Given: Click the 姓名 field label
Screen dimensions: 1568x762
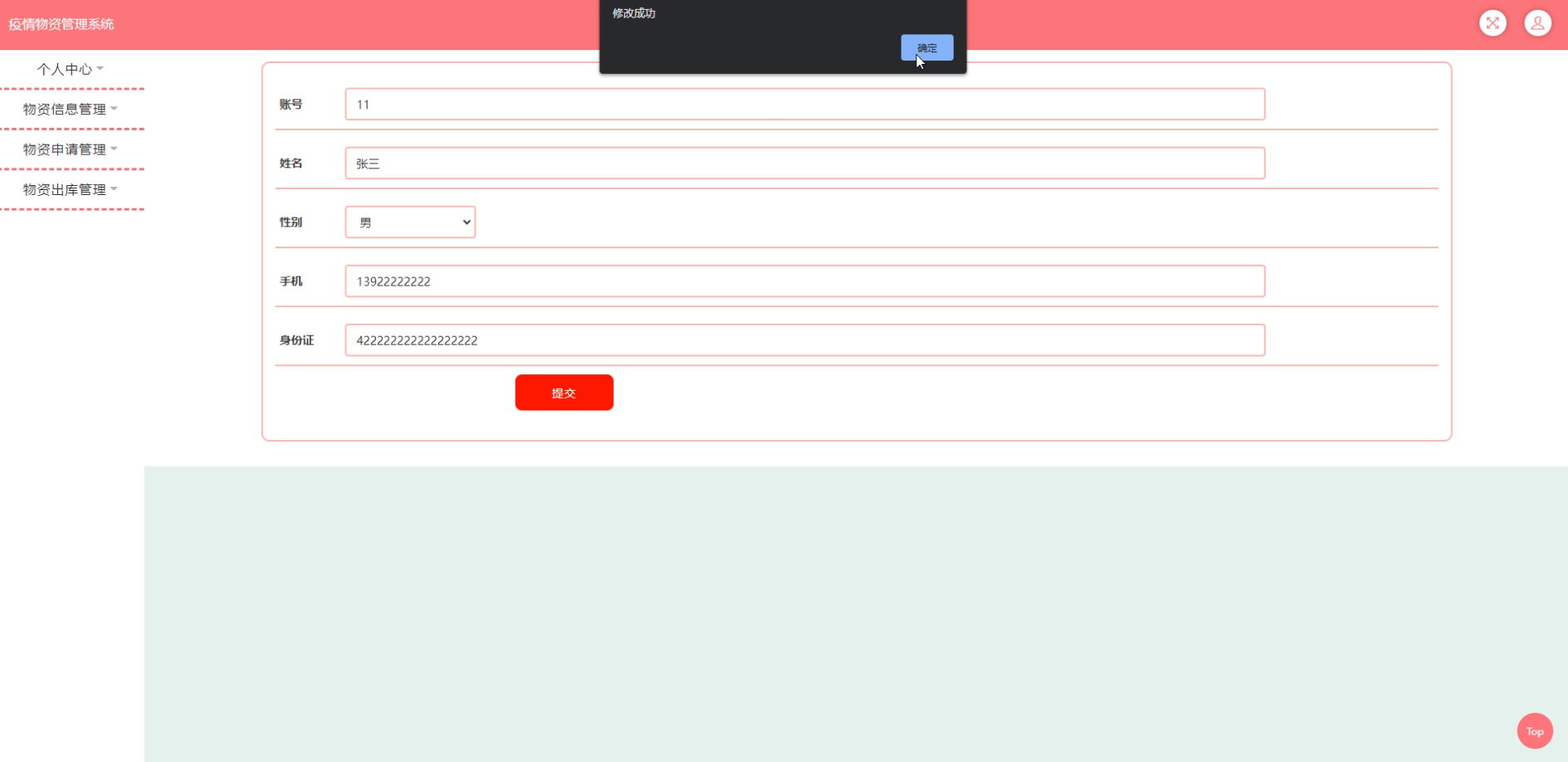Looking at the screenshot, I should coord(291,164).
